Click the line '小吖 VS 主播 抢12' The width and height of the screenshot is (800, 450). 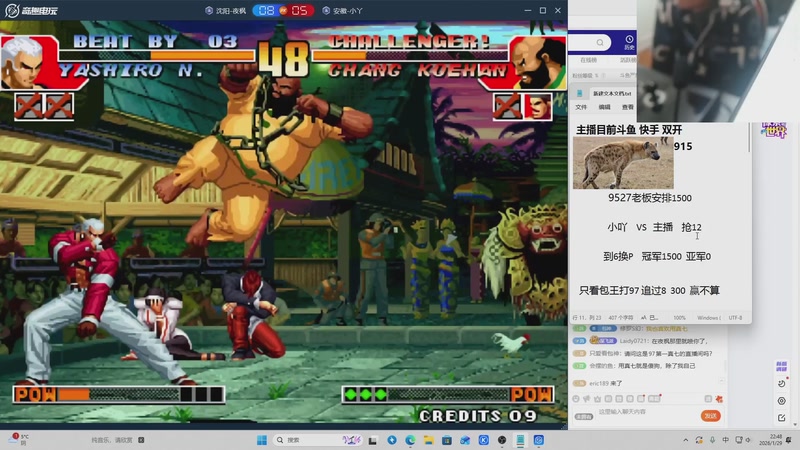pyautogui.click(x=654, y=227)
